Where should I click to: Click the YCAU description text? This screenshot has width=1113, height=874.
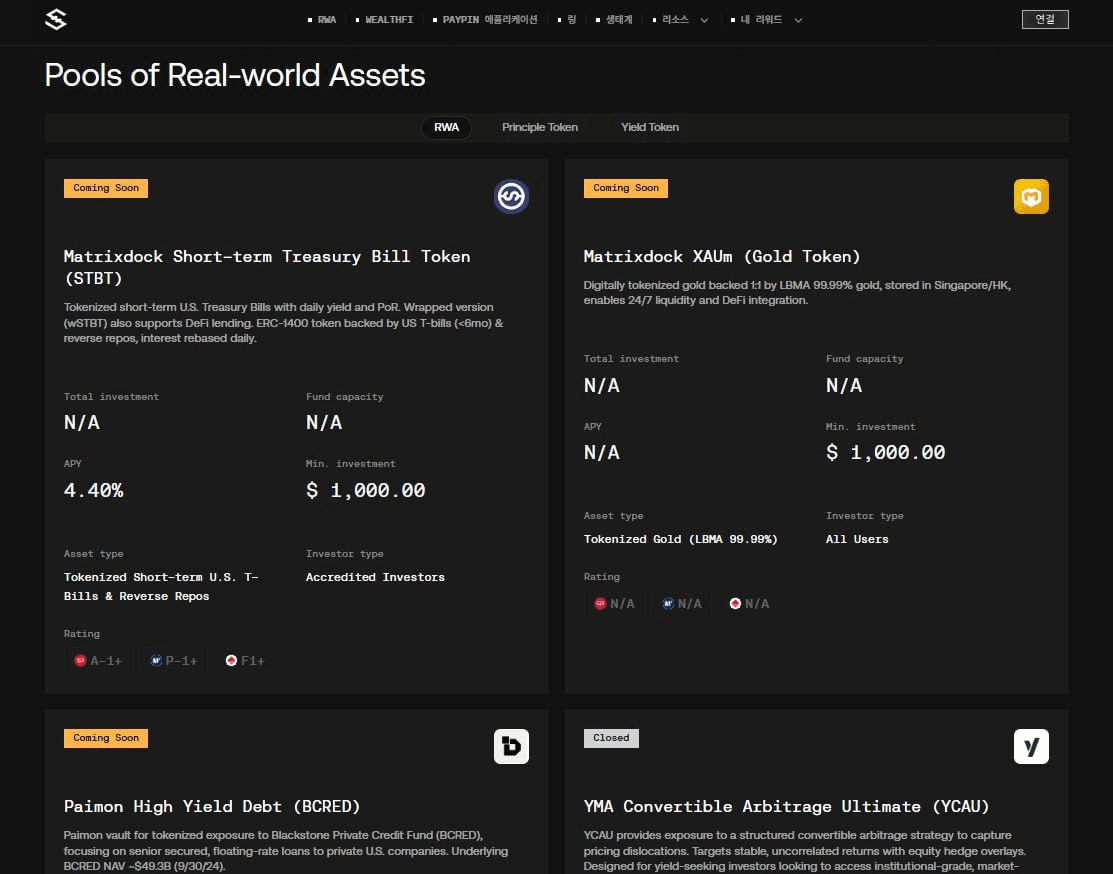(x=805, y=851)
